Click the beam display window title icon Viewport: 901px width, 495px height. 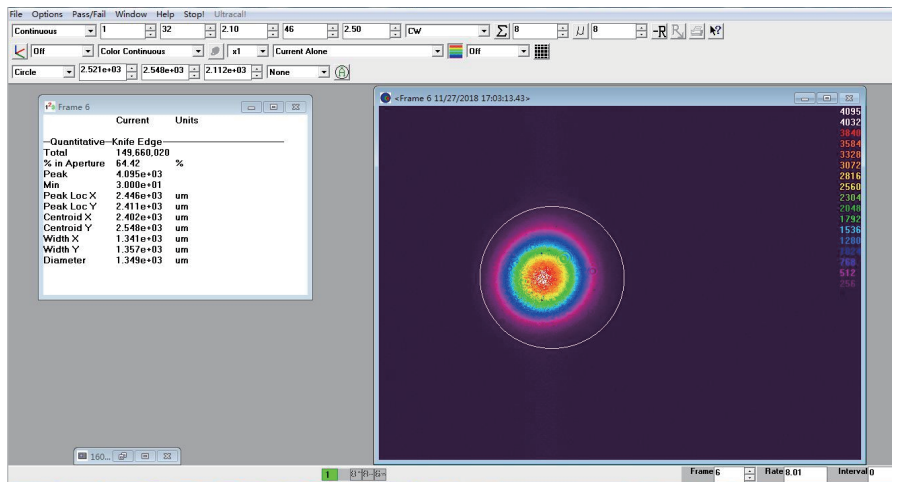(386, 98)
